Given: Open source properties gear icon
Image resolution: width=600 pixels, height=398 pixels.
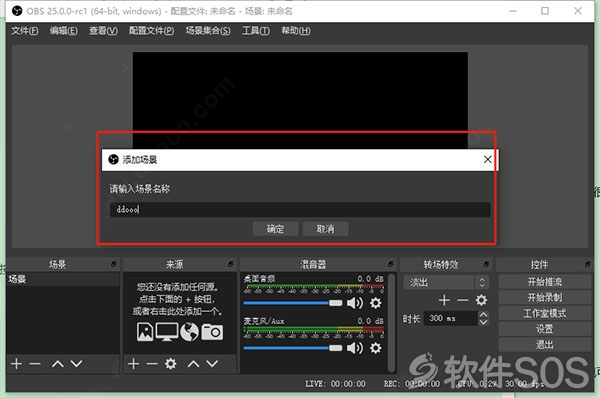Looking at the screenshot, I should (171, 364).
